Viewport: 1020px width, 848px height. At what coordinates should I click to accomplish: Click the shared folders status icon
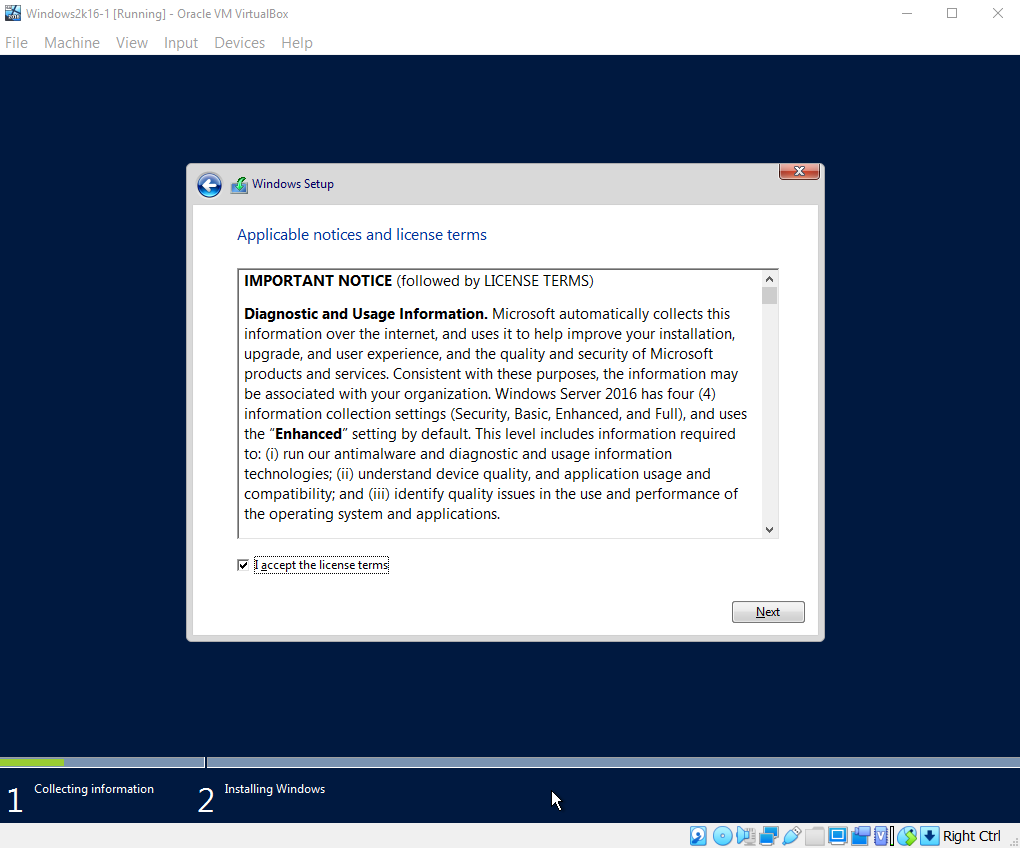(814, 836)
